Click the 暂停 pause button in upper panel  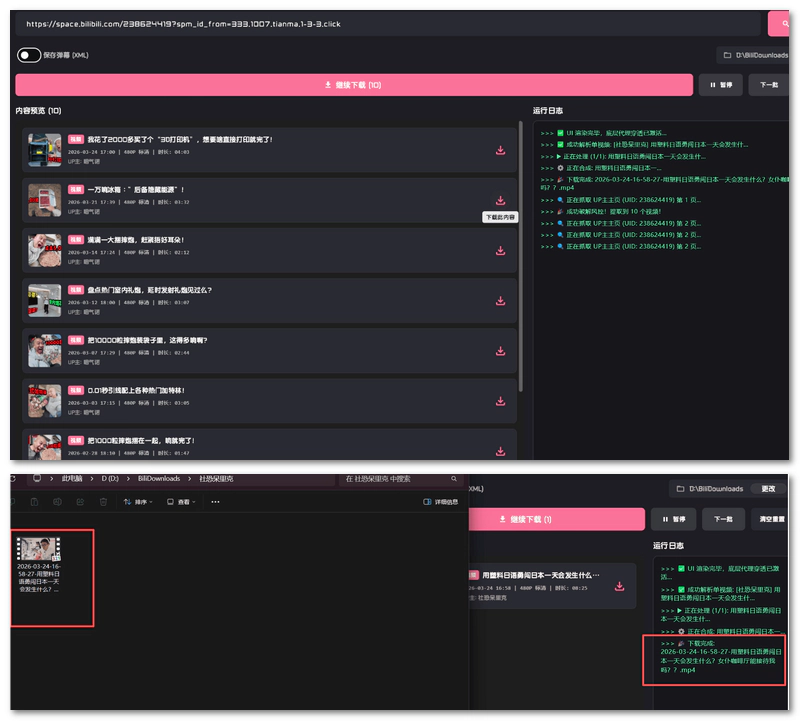(720, 85)
